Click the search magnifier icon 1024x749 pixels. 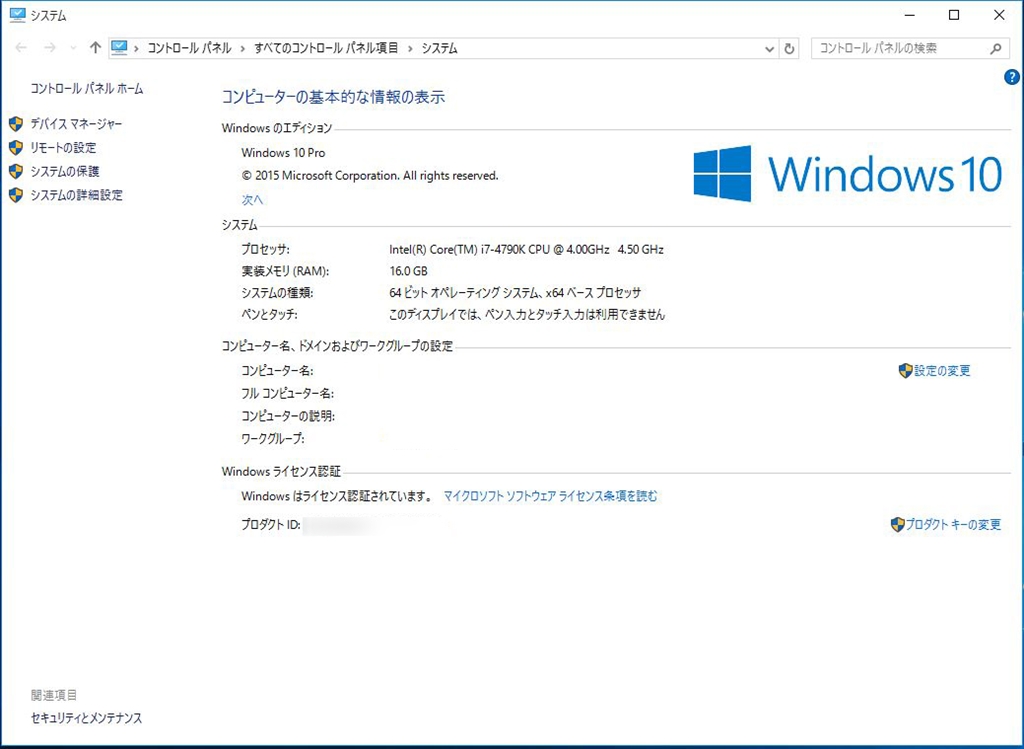click(995, 48)
